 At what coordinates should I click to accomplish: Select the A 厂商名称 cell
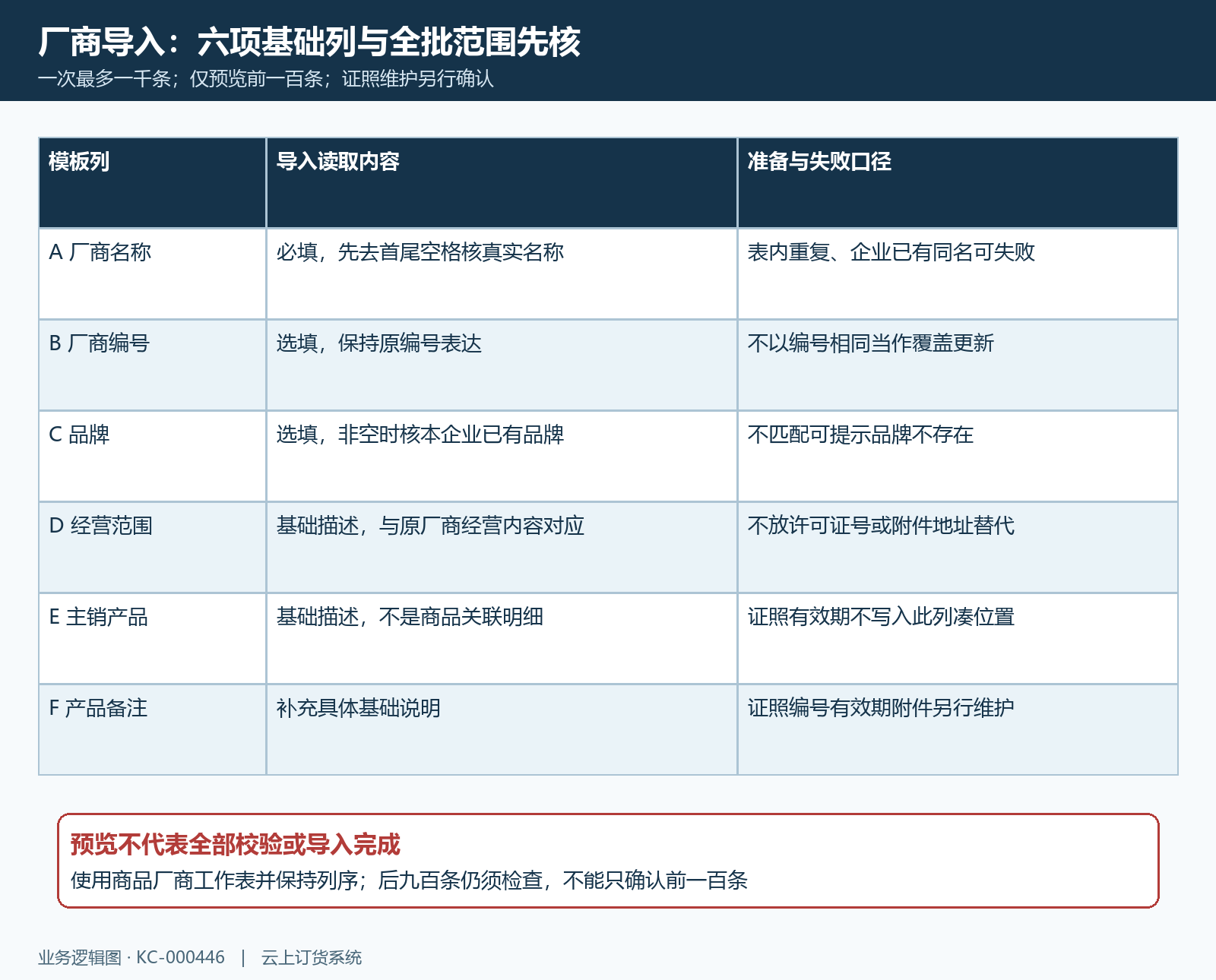pyautogui.click(x=152, y=274)
